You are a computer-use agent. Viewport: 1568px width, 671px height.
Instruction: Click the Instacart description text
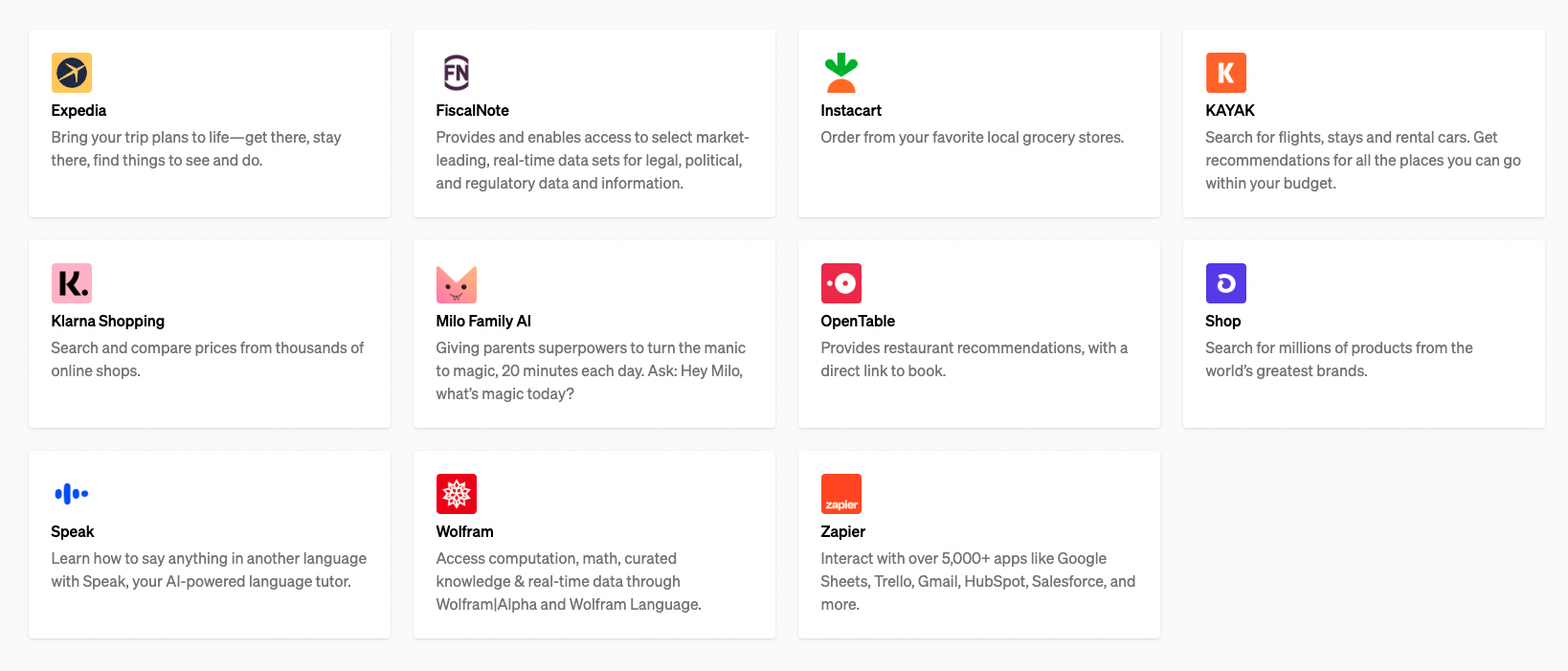tap(973, 138)
